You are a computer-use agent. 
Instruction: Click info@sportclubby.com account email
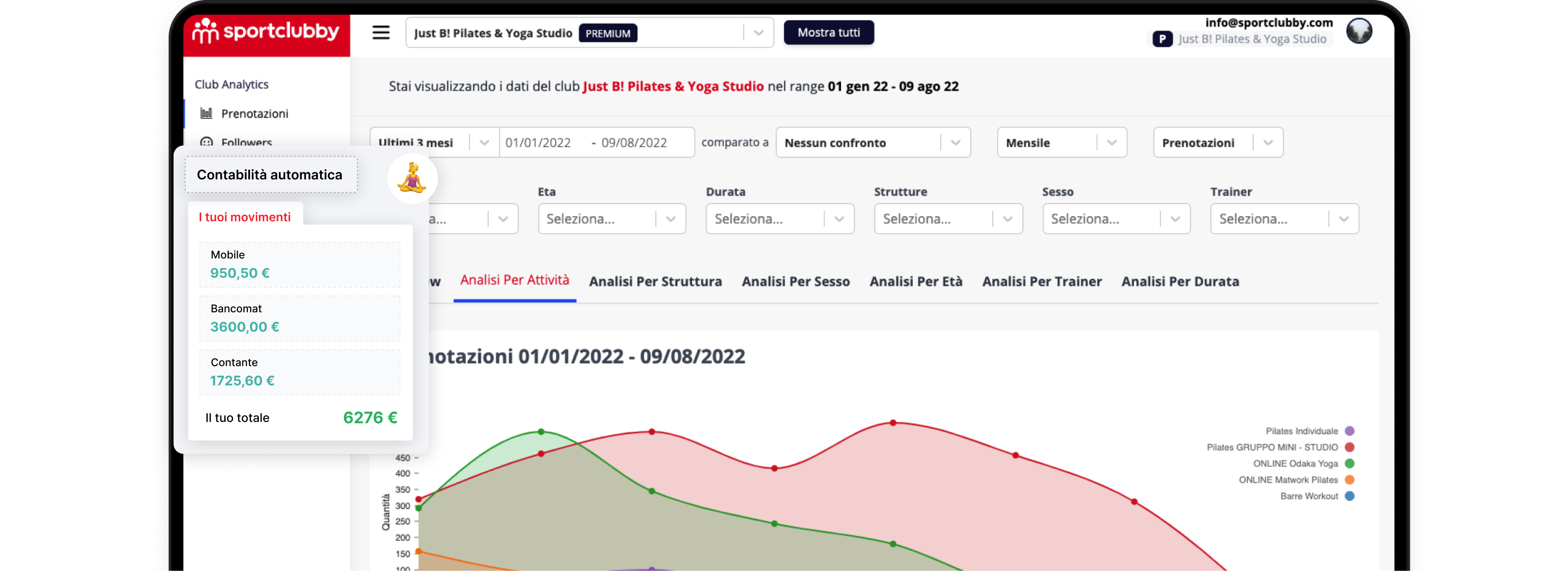(x=1268, y=23)
